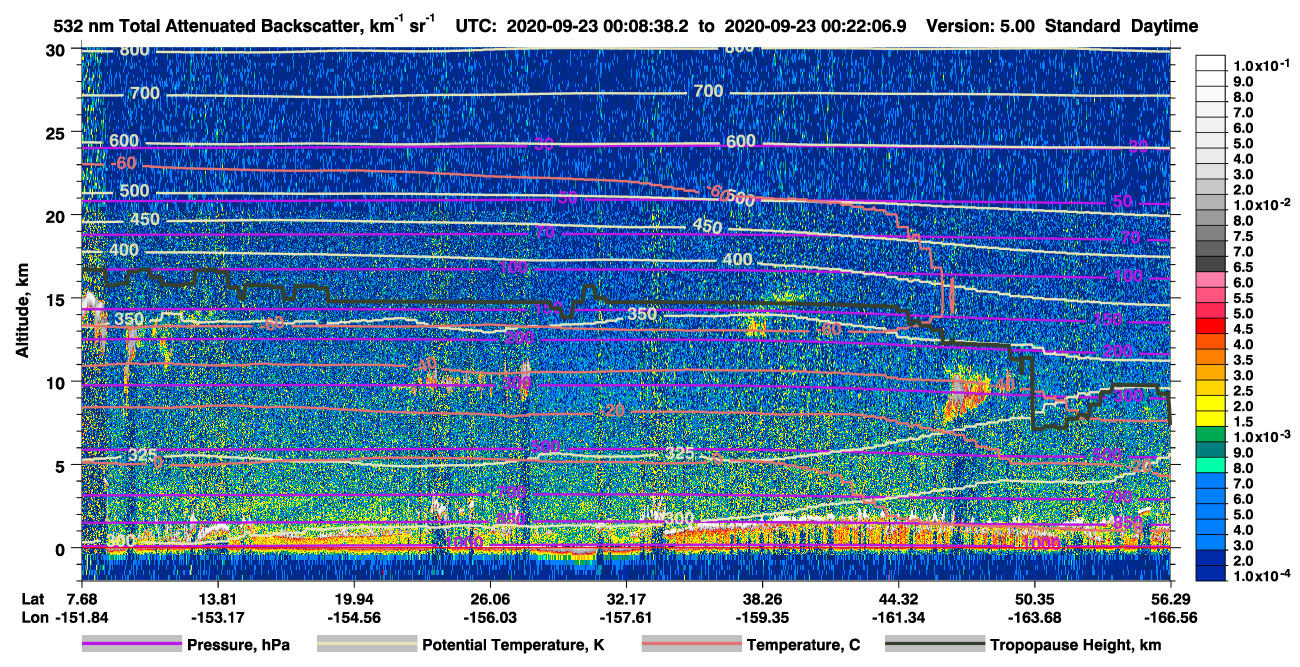The height and width of the screenshot is (667, 1300).
Task: Click the Tropopause Height legend line swatch
Action: click(934, 645)
